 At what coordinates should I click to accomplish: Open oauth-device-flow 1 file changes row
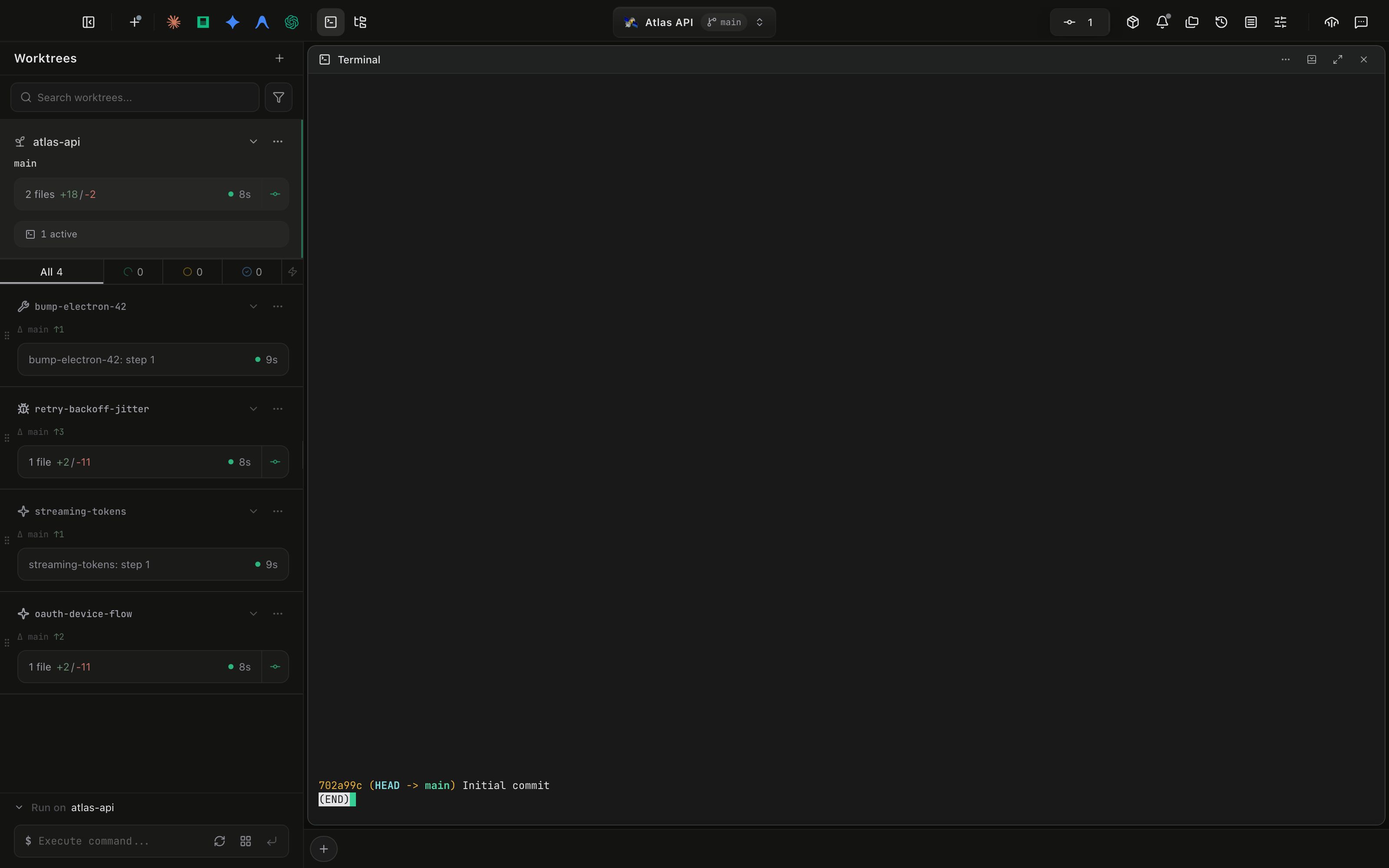139,667
